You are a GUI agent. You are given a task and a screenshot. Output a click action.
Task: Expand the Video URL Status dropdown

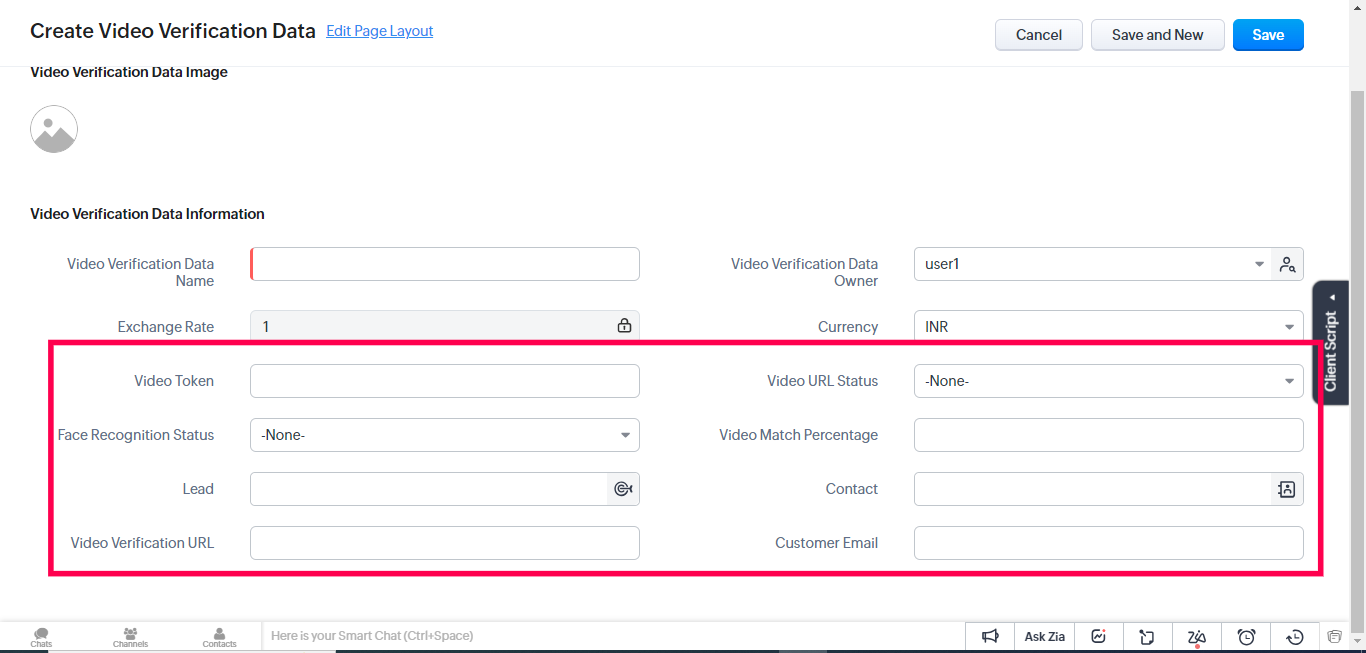(x=1108, y=381)
